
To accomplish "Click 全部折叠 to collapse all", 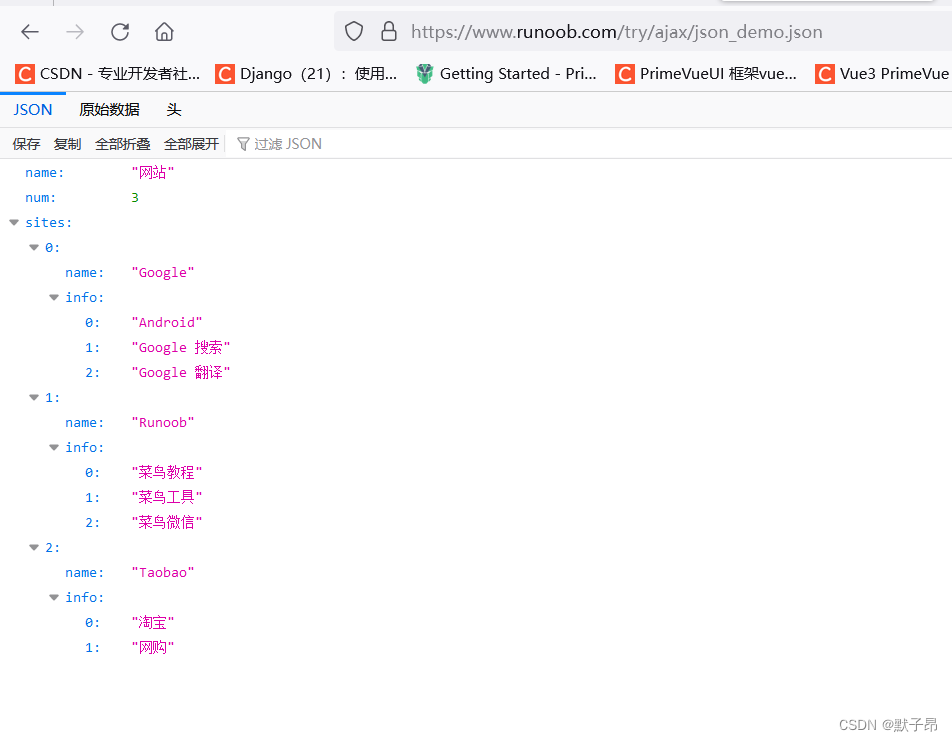I will [123, 144].
